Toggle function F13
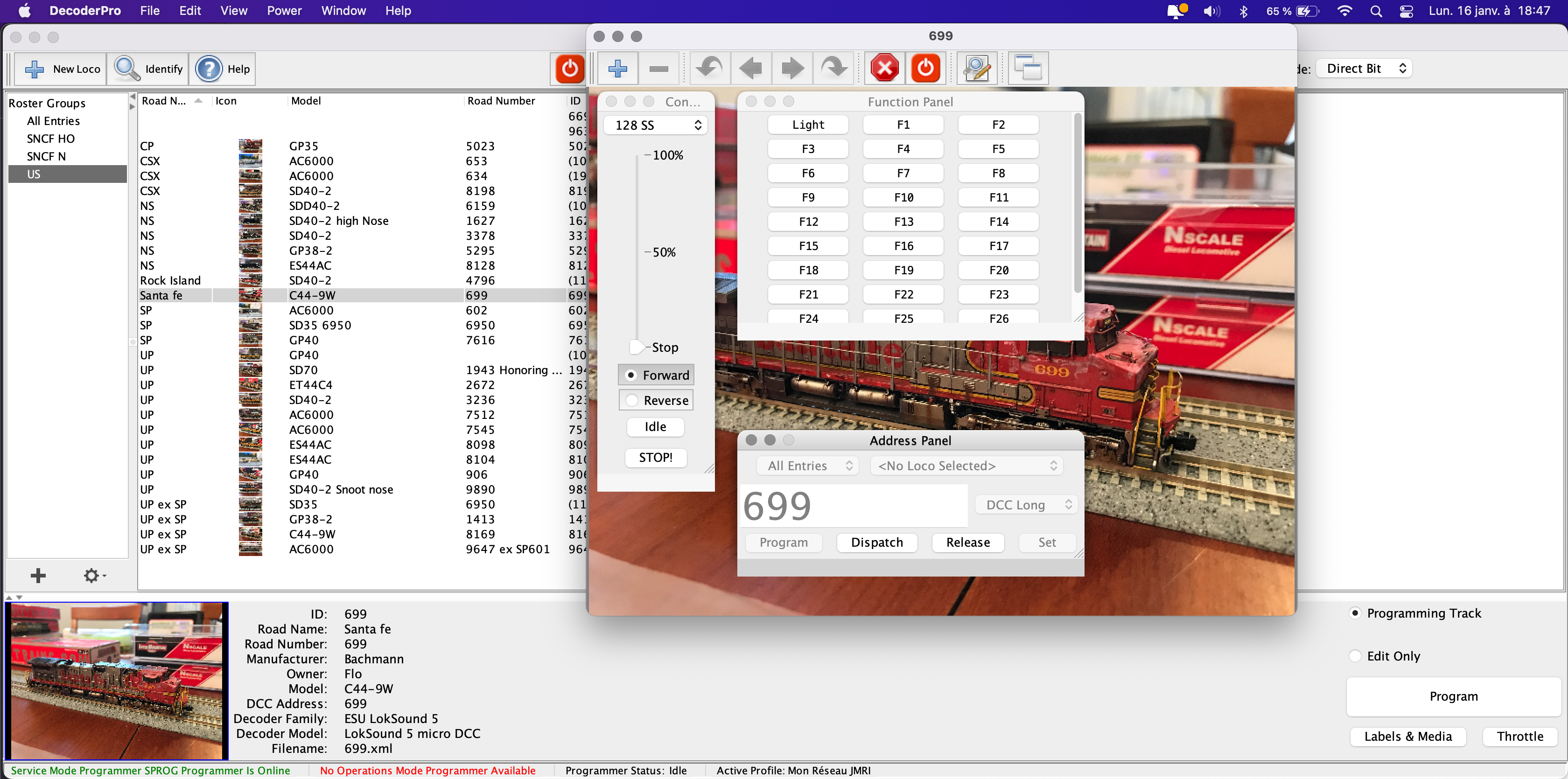 [903, 222]
